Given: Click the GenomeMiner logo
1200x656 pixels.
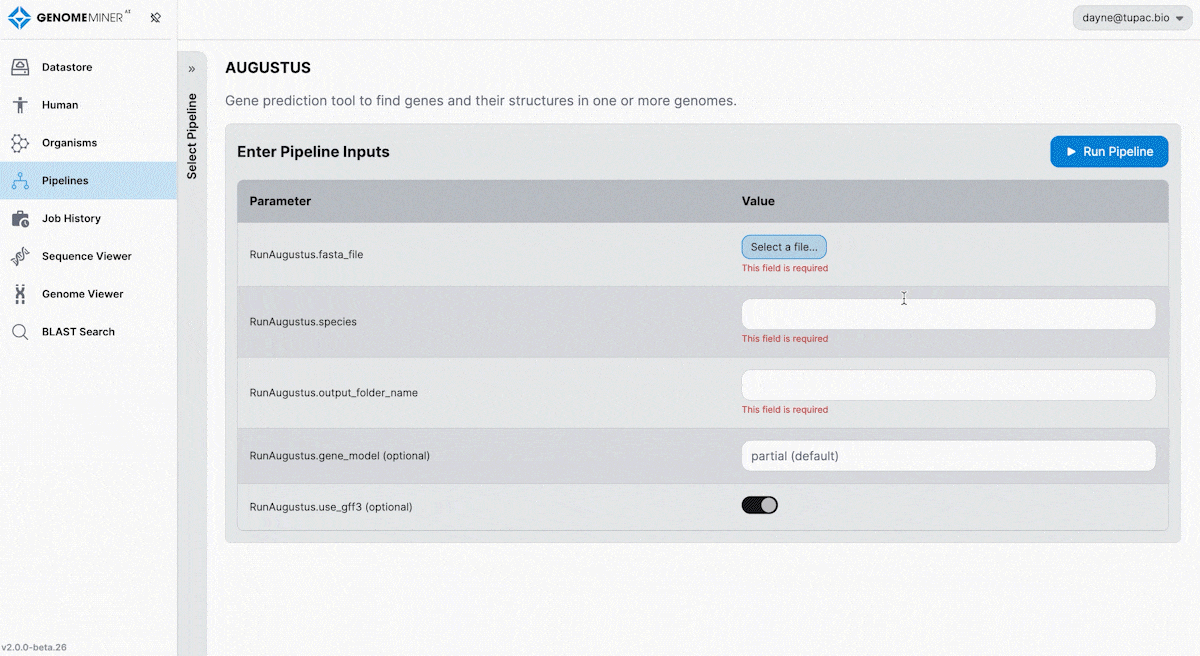Looking at the screenshot, I should pos(70,18).
